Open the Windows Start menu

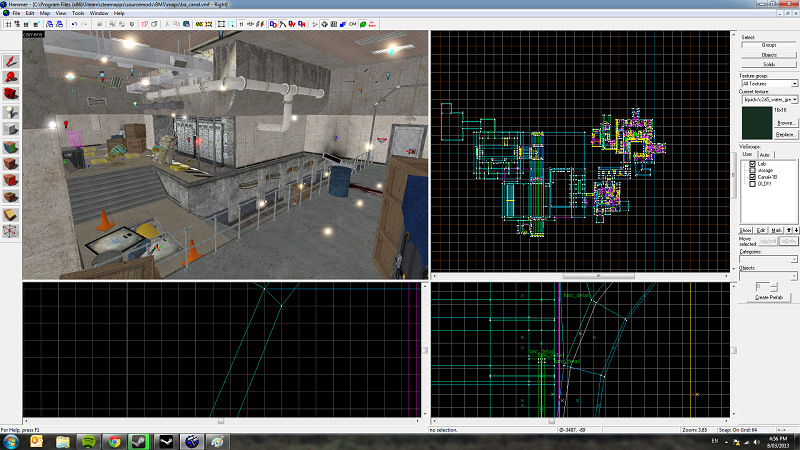pos(11,441)
